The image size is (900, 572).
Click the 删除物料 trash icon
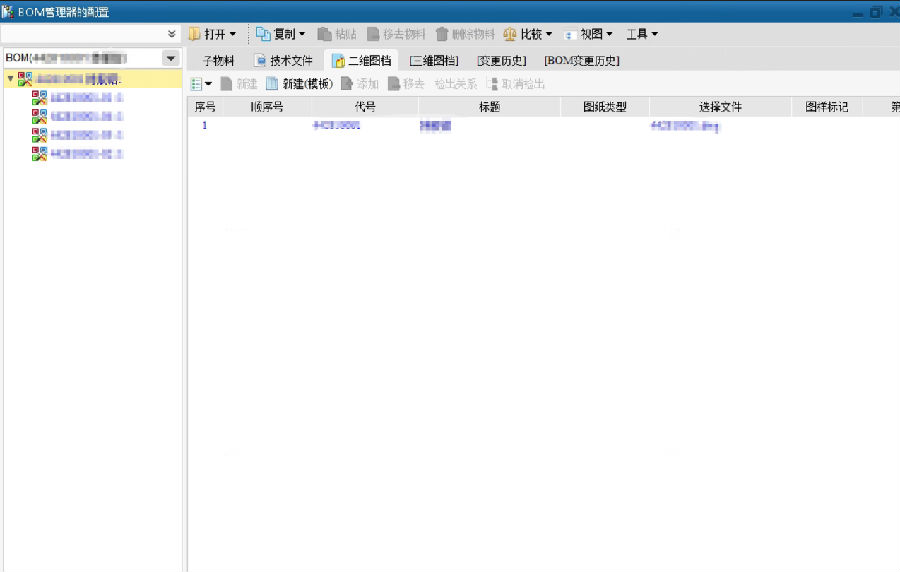coord(442,34)
